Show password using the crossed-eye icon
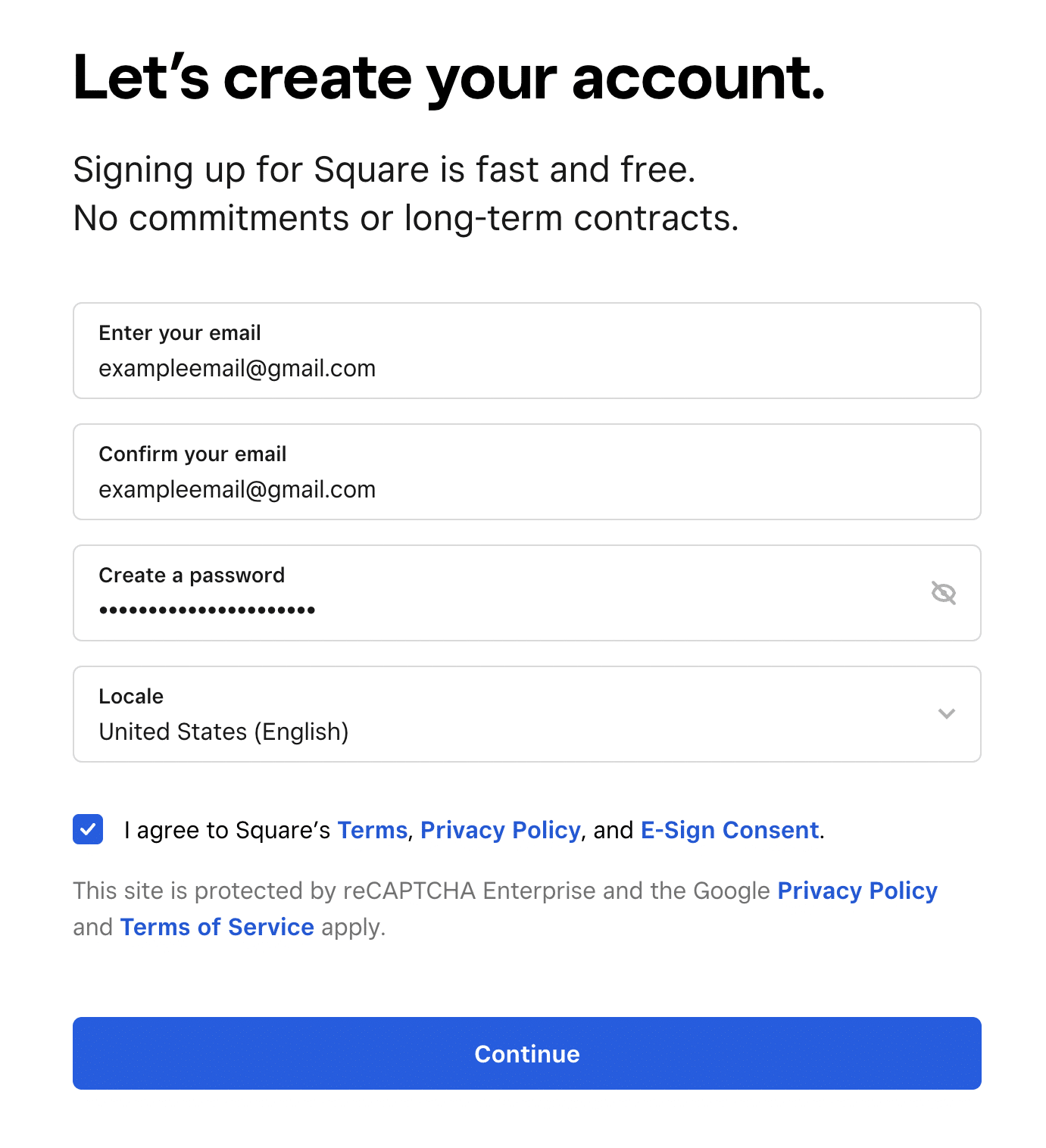 (943, 593)
